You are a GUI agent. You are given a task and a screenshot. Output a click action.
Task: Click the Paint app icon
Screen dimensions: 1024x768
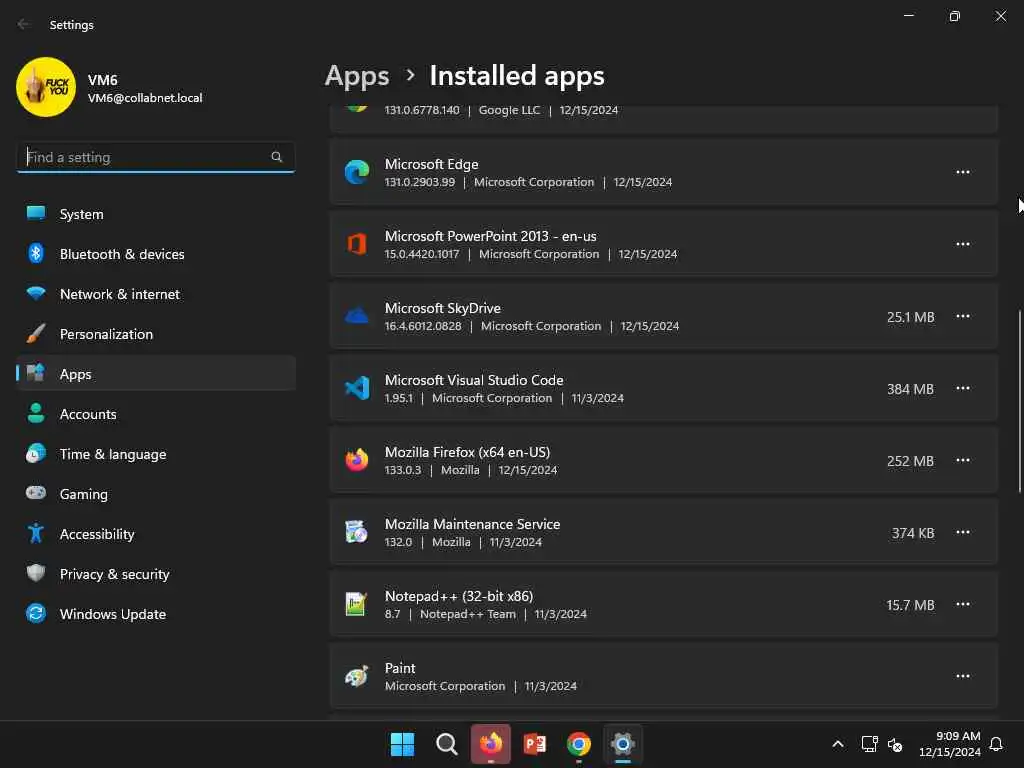pyautogui.click(x=357, y=676)
